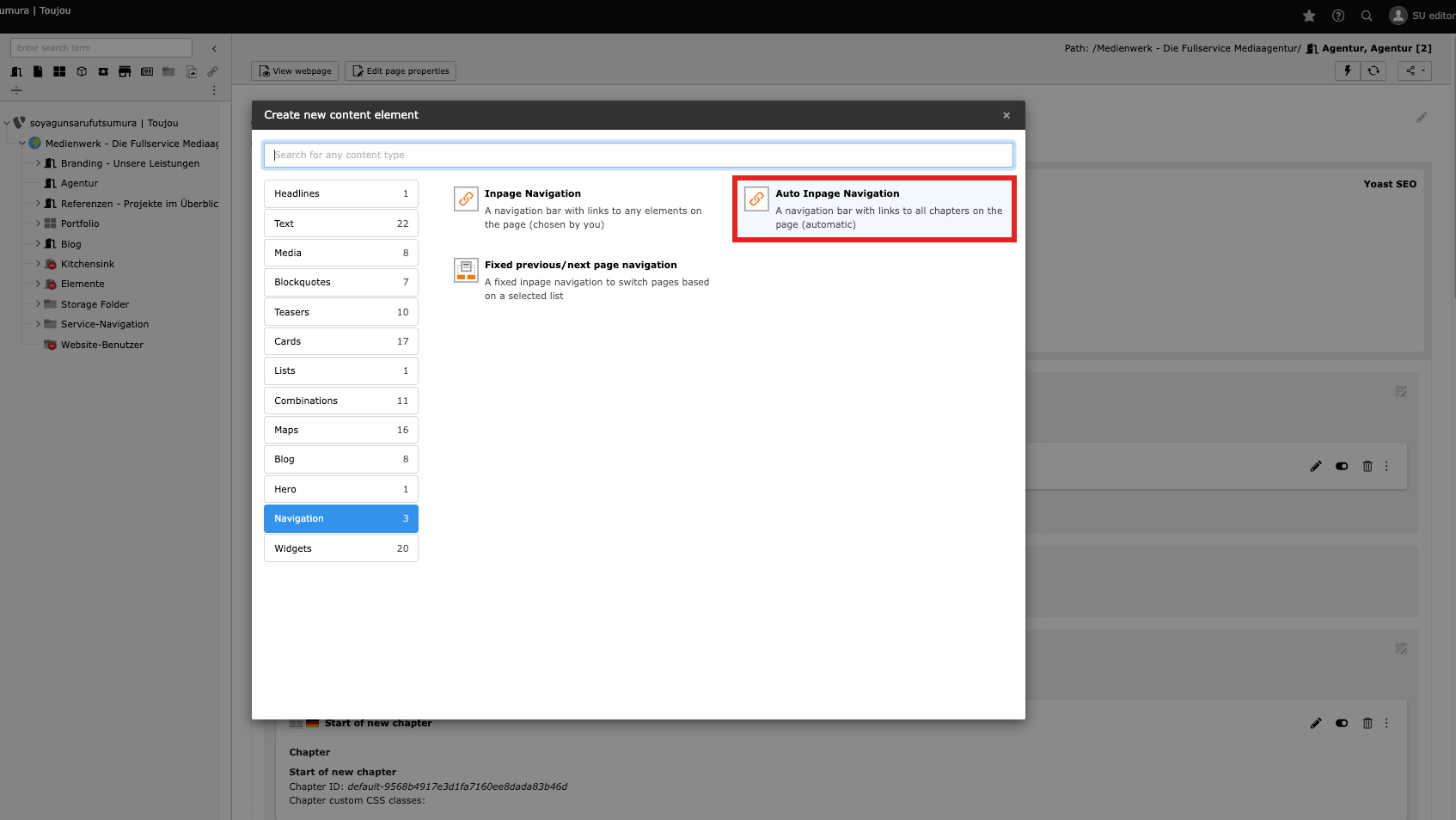Click Edit page properties button
Image resolution: width=1456 pixels, height=820 pixels.
click(x=401, y=71)
